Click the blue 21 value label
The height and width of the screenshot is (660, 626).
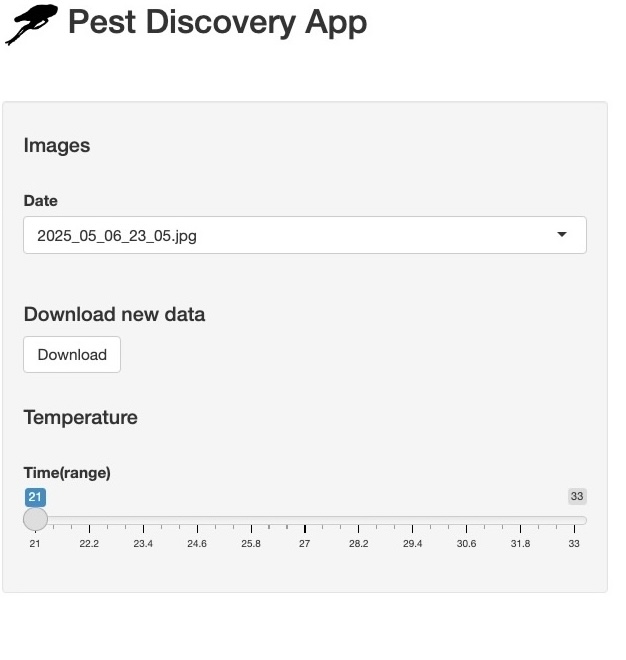click(35, 497)
